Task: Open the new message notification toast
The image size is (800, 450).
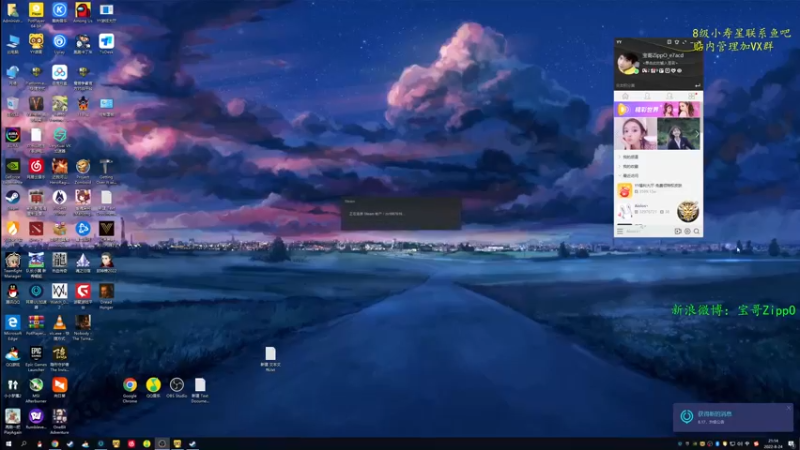Action: tap(733, 417)
